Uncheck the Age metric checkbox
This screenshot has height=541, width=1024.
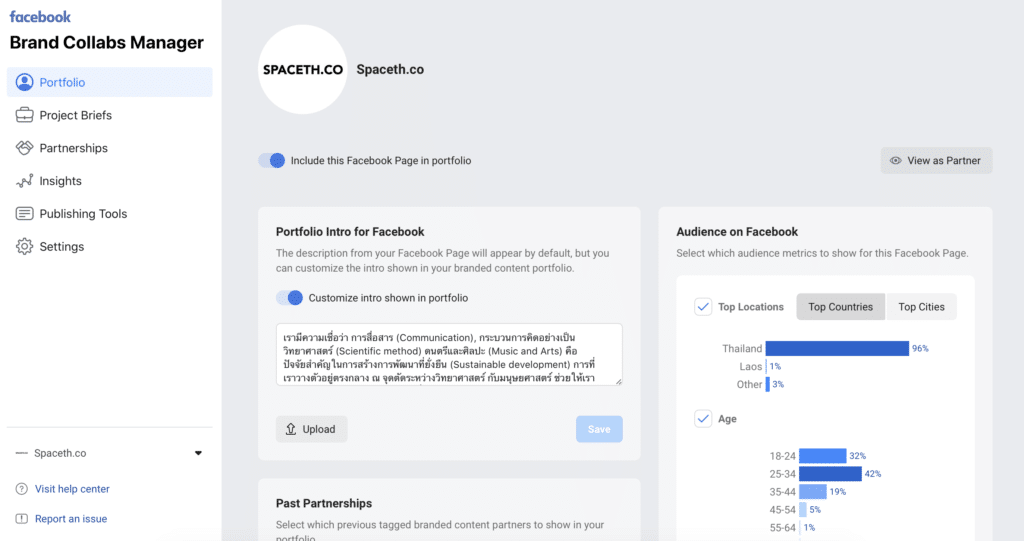[703, 419]
